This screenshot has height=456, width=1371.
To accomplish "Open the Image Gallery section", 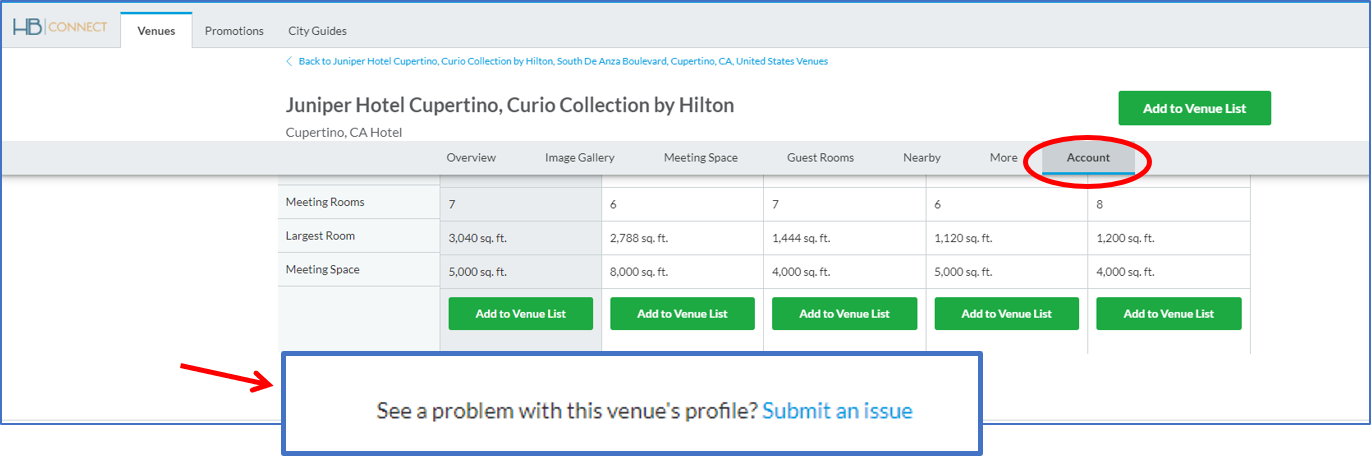I will (580, 158).
